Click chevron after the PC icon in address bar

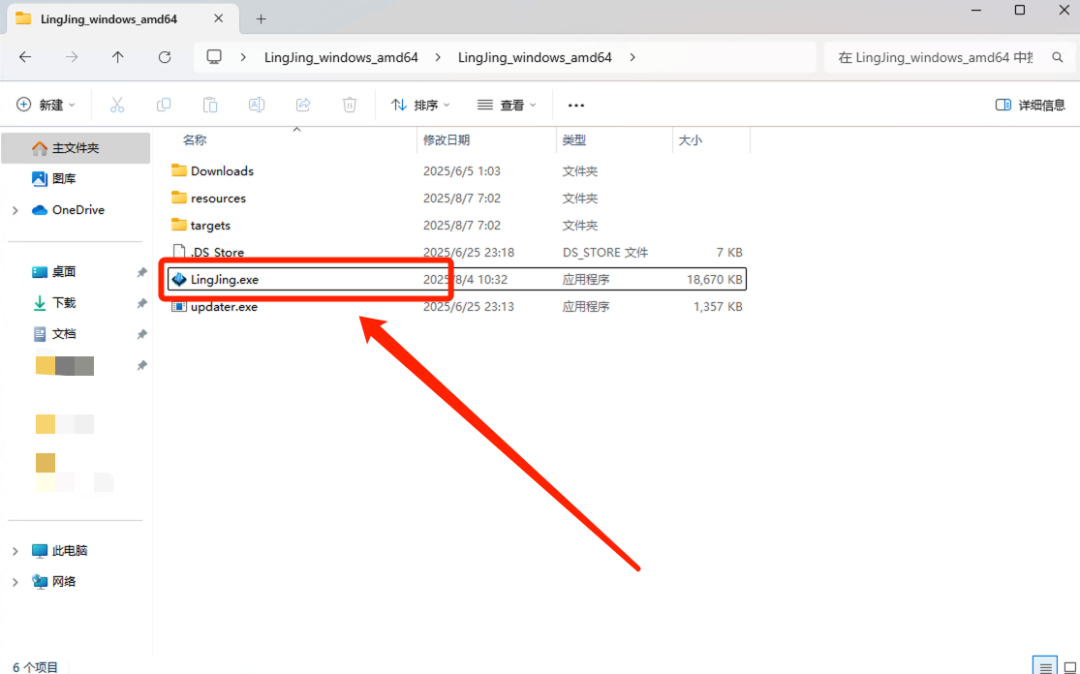[243, 57]
